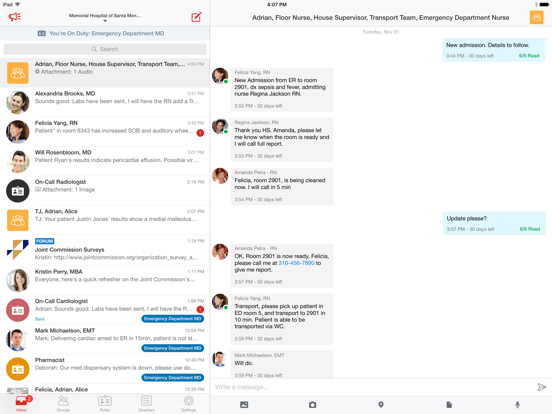Image resolution: width=552 pixels, height=414 pixels.
Task: Attach a photo from the gallery icon
Action: click(x=244, y=405)
